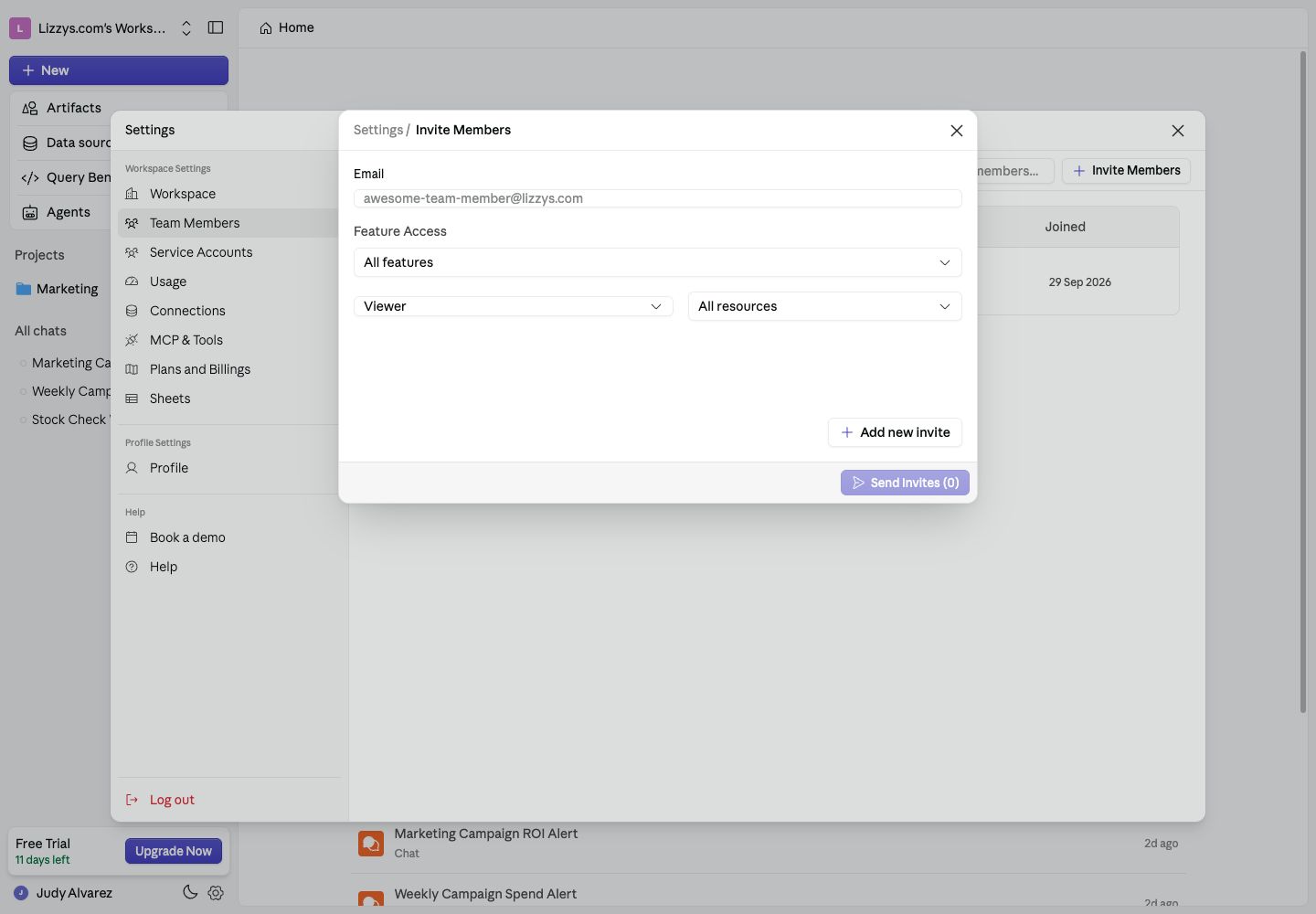Click the Settings breadcrumb link

[x=378, y=130]
